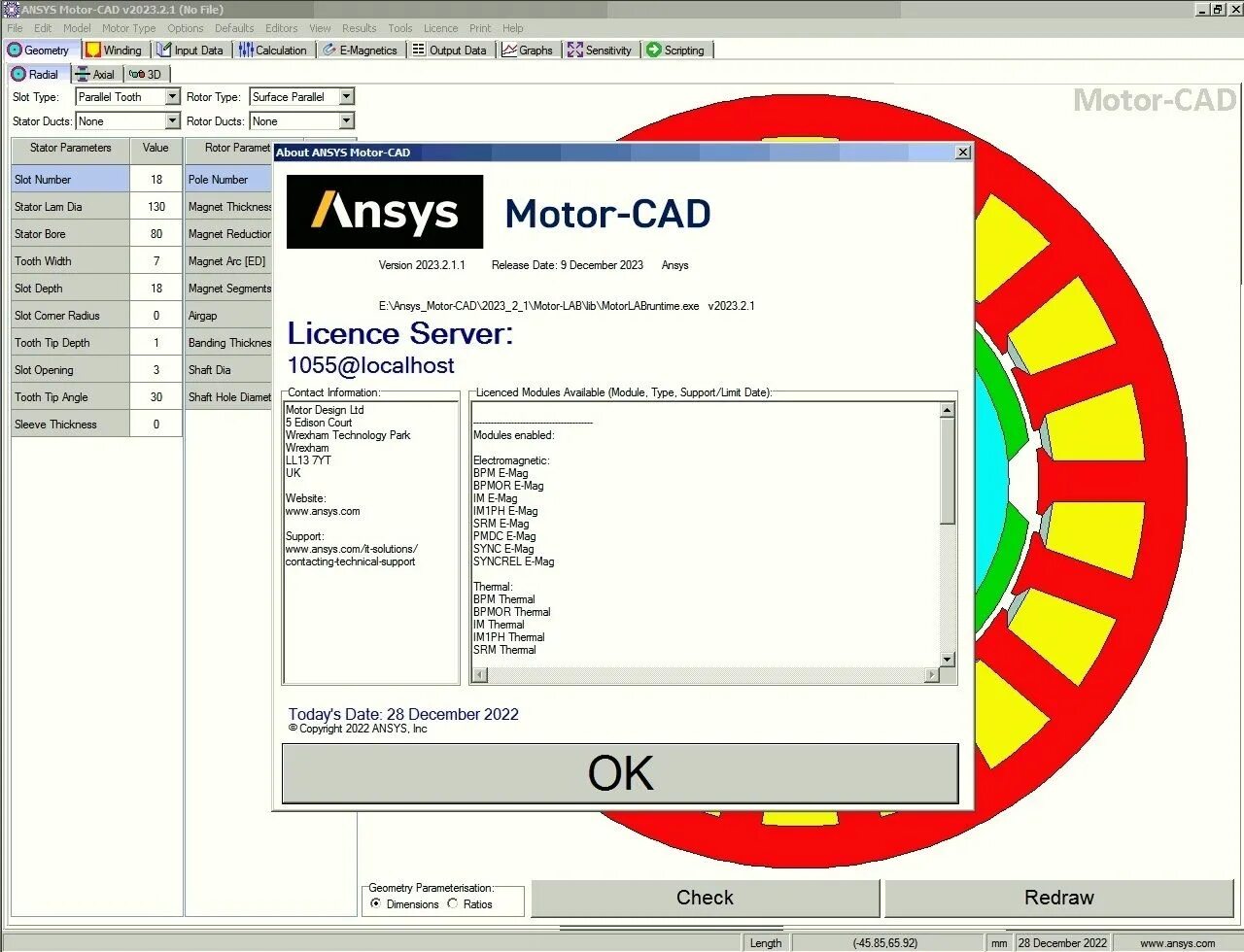Click the Tooth Width value 7
1244x952 pixels.
point(155,261)
